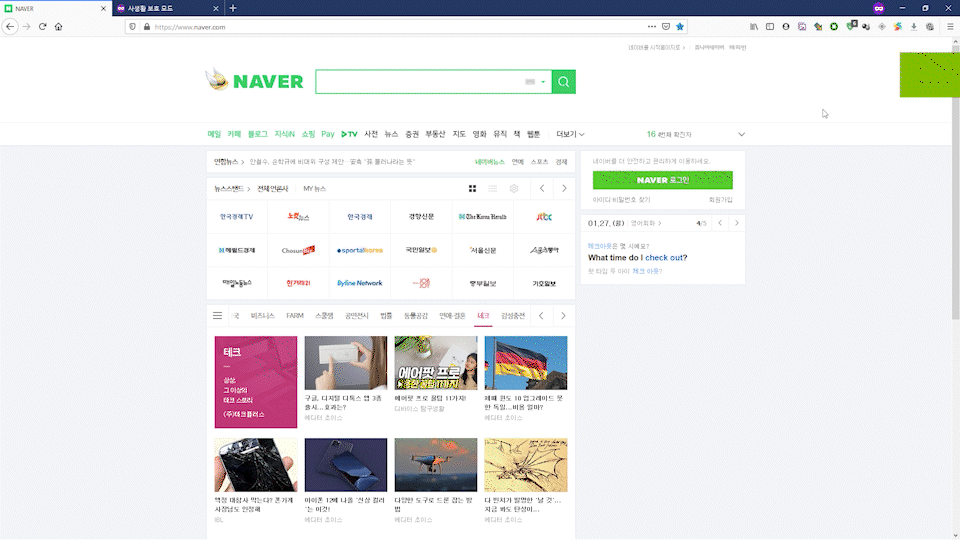
Task: Open the 메일 service link
Action: click(214, 134)
